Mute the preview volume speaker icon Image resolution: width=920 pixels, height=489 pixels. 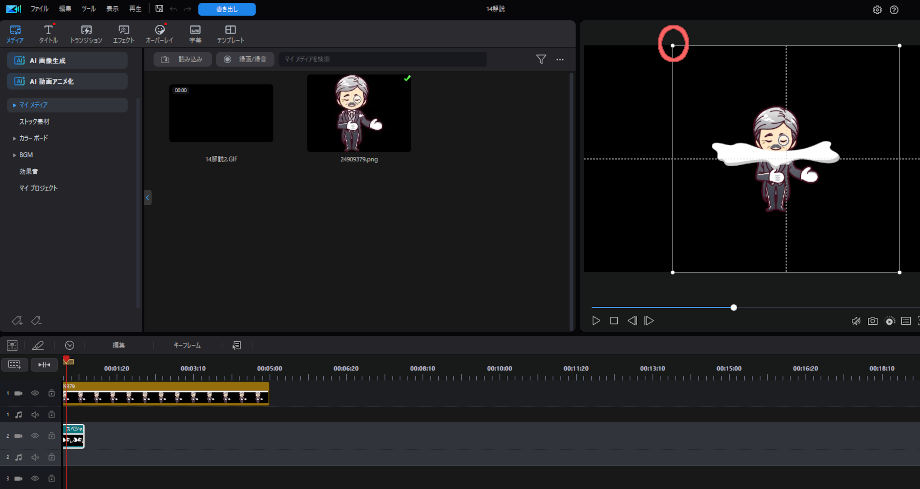point(856,321)
